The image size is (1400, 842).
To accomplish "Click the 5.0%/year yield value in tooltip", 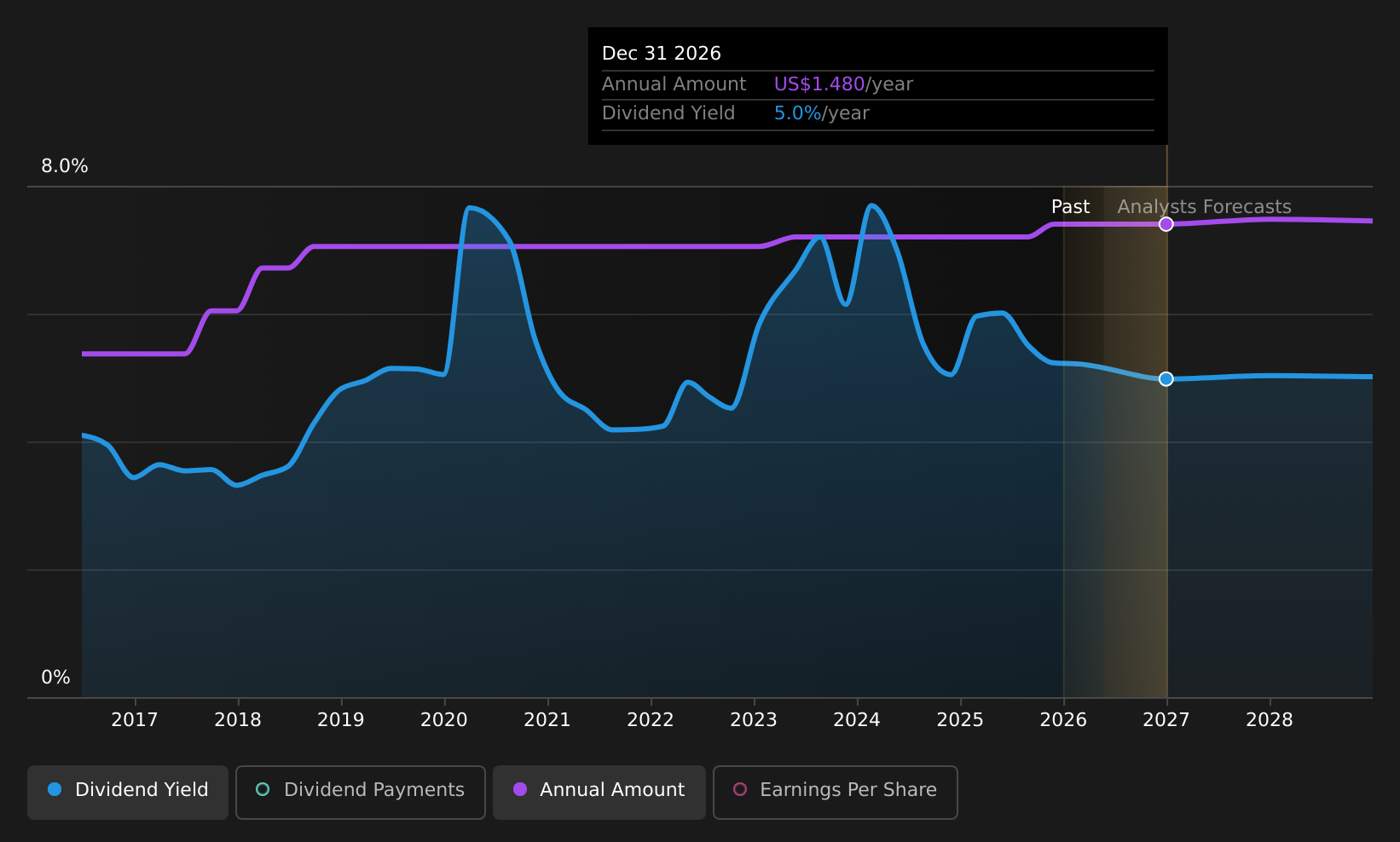I will coord(822,113).
